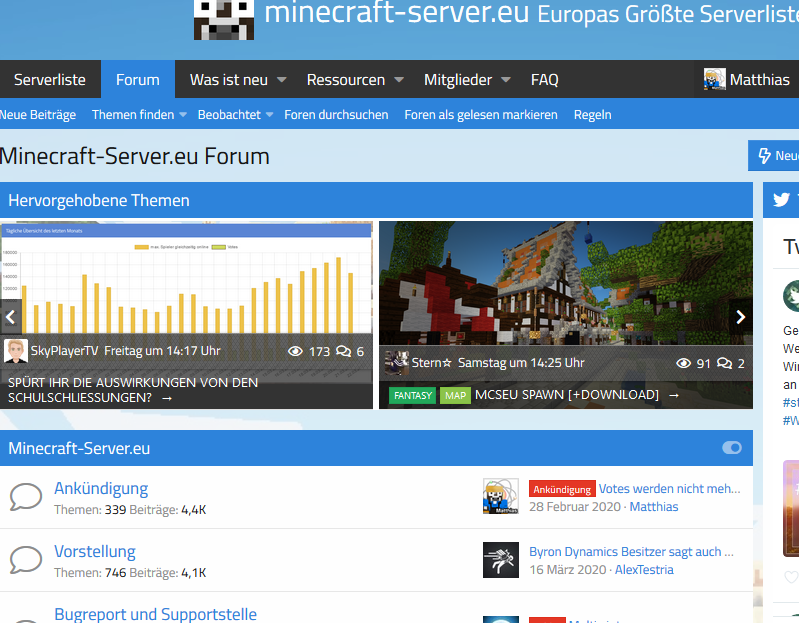The image size is (799, 623).
Task: Click the MAP tag label
Action: click(456, 395)
